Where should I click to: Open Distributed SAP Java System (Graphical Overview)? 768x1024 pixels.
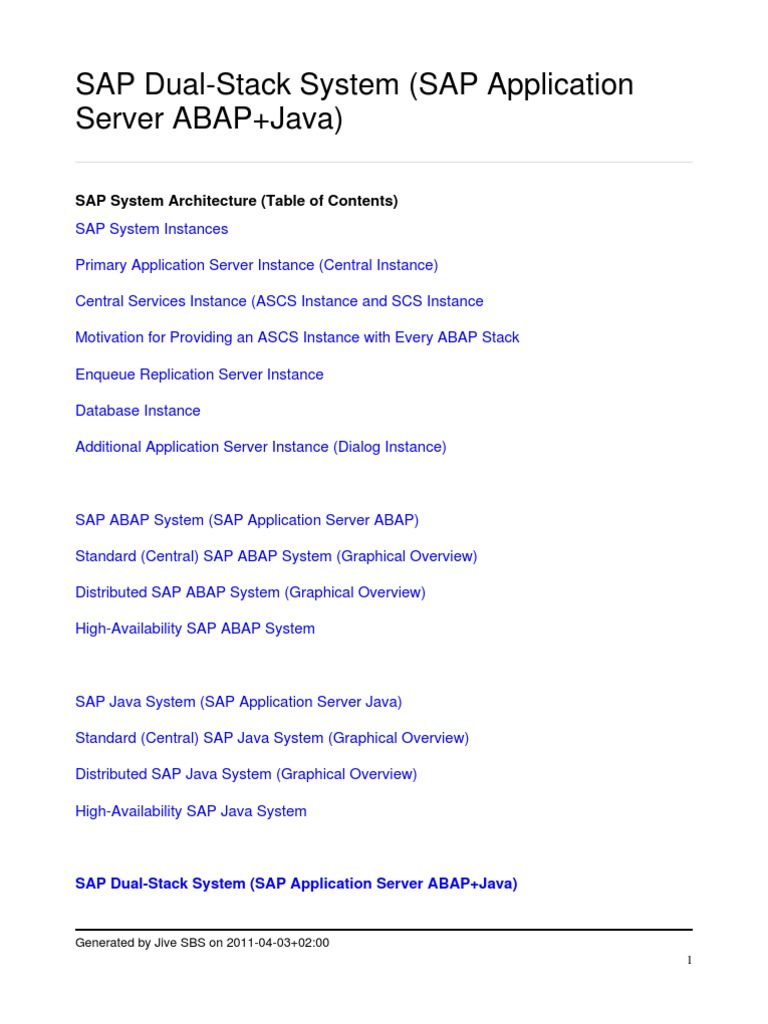[x=246, y=774]
